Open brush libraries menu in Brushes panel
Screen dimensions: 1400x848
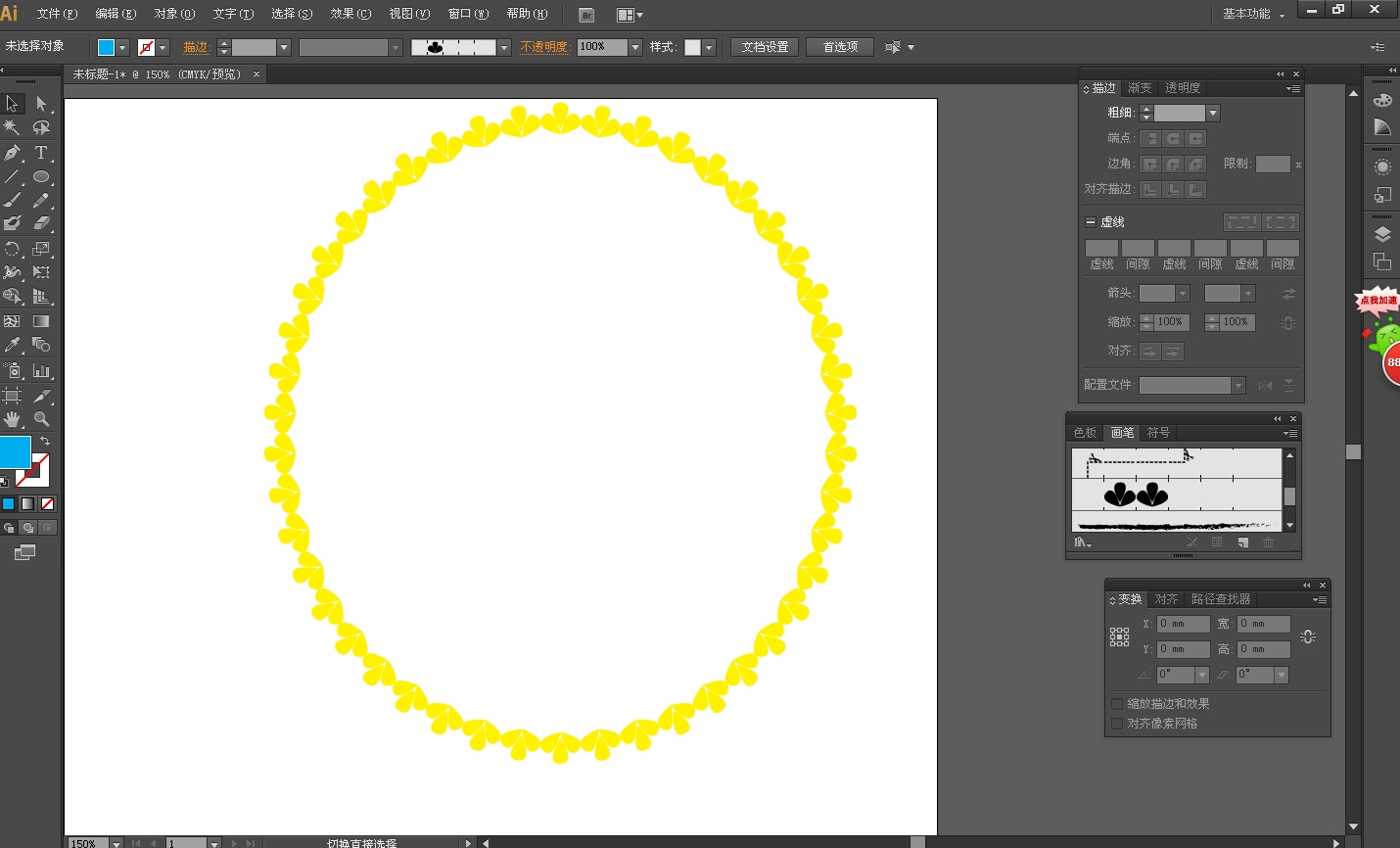1082,542
